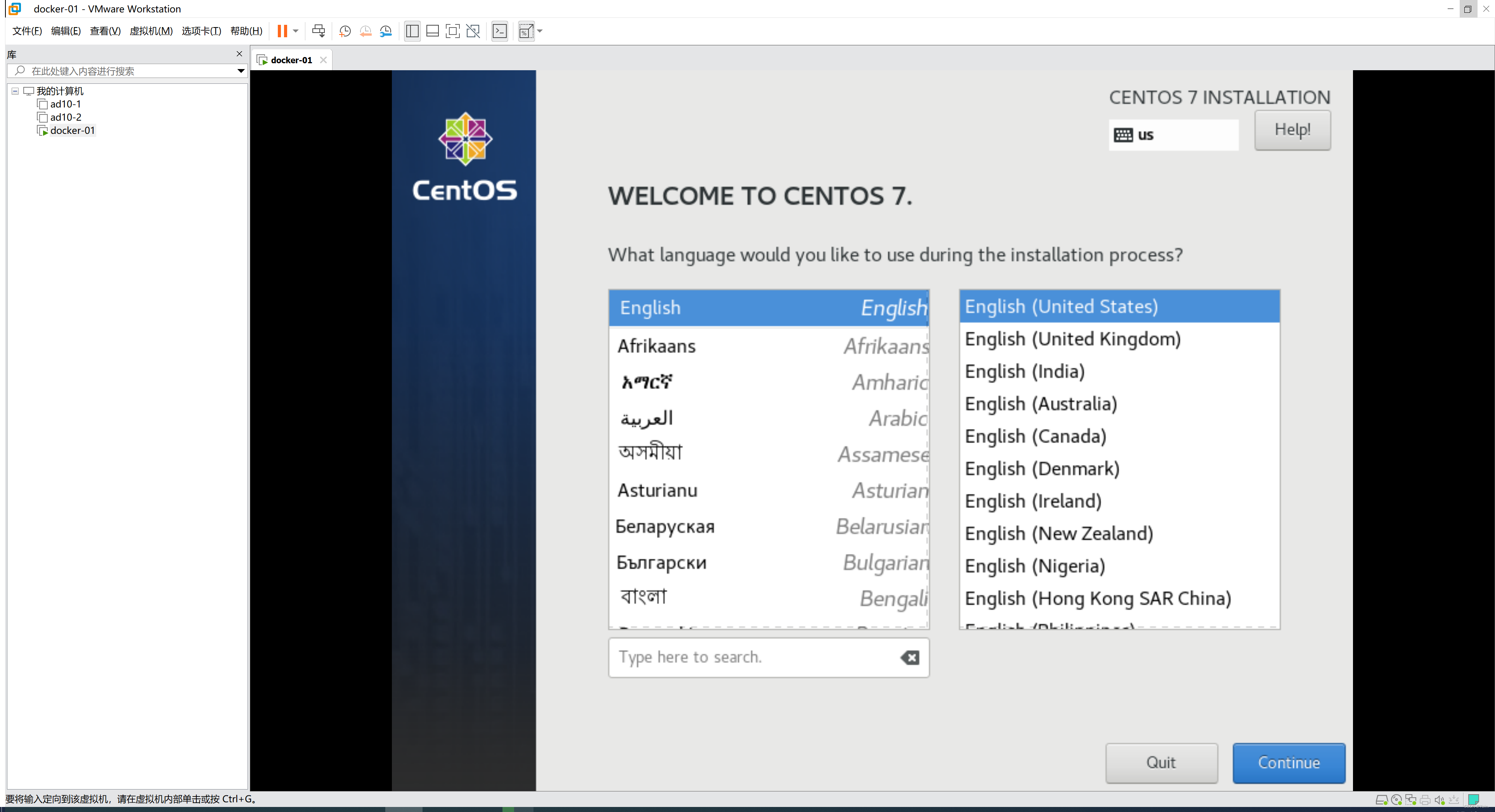Toggle the thumbnail bar view icon

pos(432,31)
